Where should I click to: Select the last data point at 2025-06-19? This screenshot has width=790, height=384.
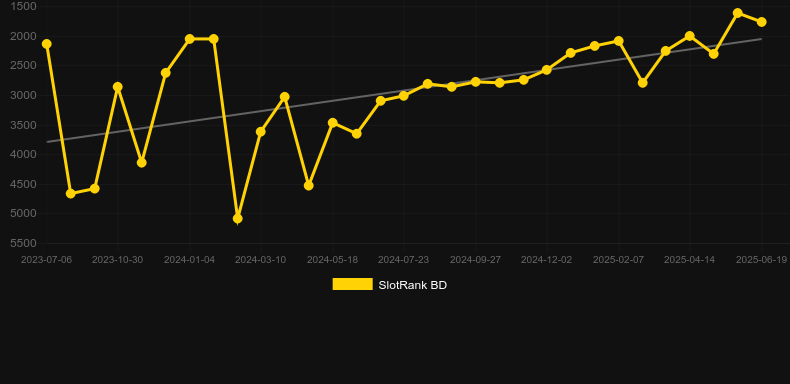761,22
